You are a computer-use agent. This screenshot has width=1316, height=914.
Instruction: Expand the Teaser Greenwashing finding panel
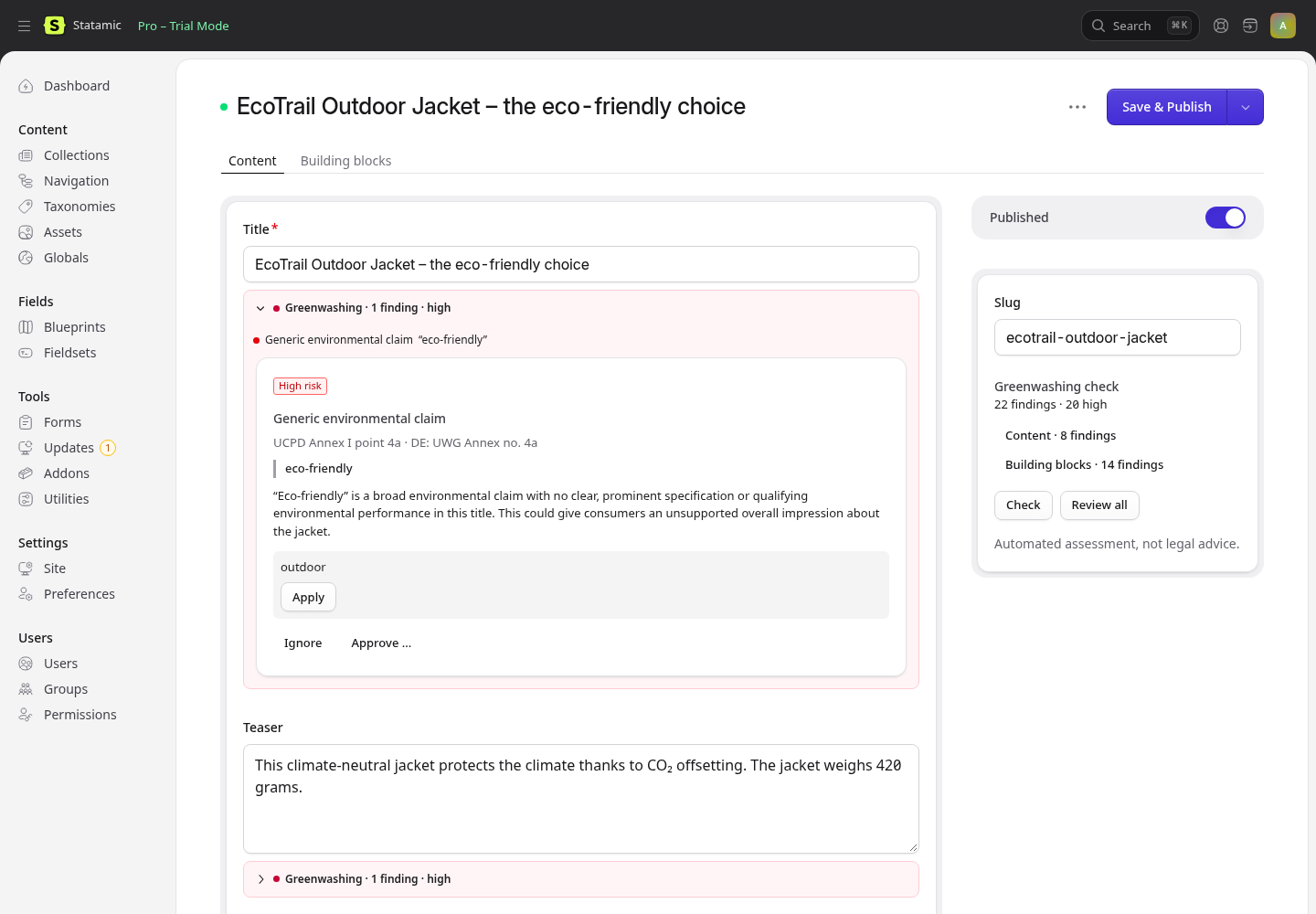(260, 879)
